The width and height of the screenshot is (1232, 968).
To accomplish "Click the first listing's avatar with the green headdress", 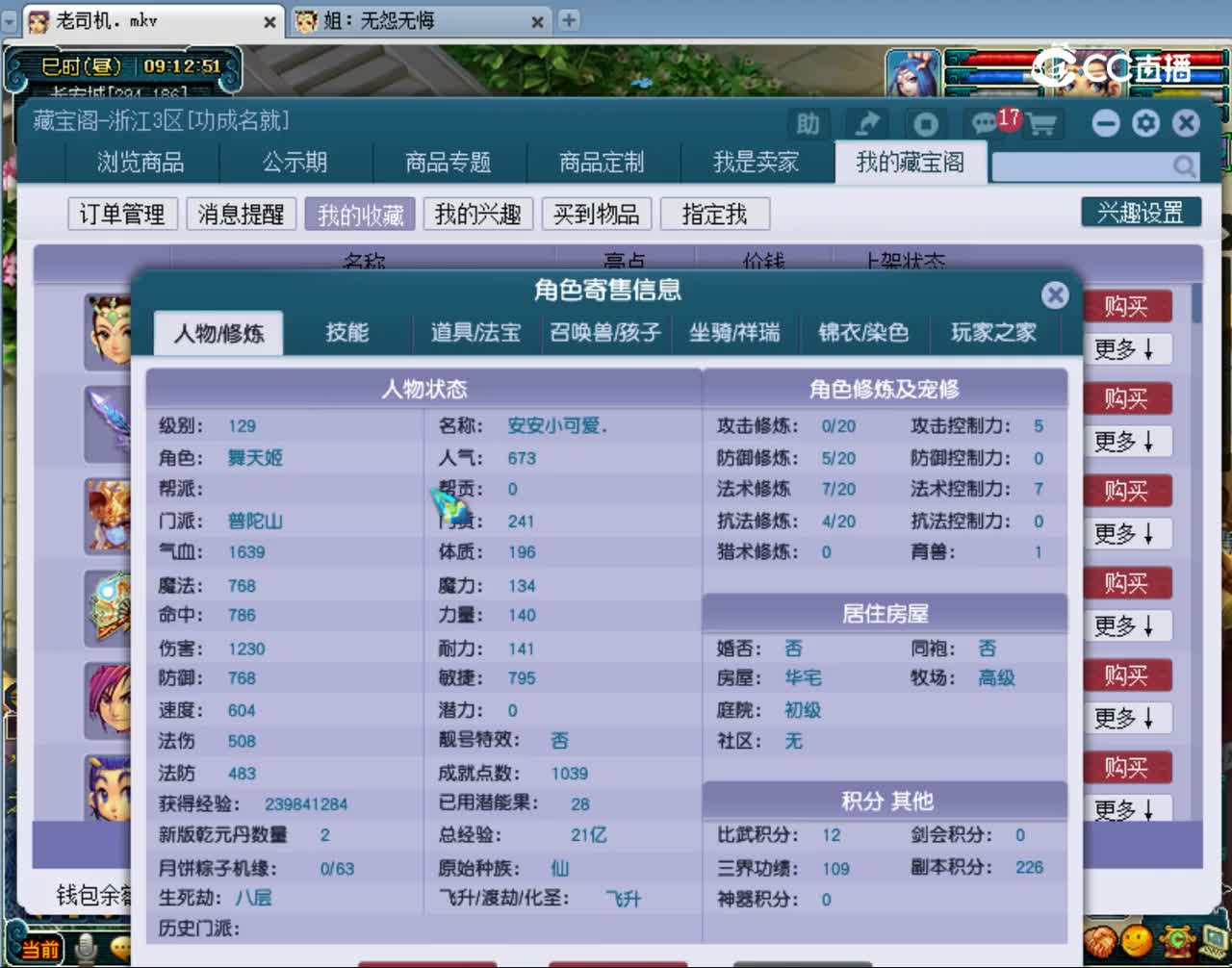I will pyautogui.click(x=109, y=330).
